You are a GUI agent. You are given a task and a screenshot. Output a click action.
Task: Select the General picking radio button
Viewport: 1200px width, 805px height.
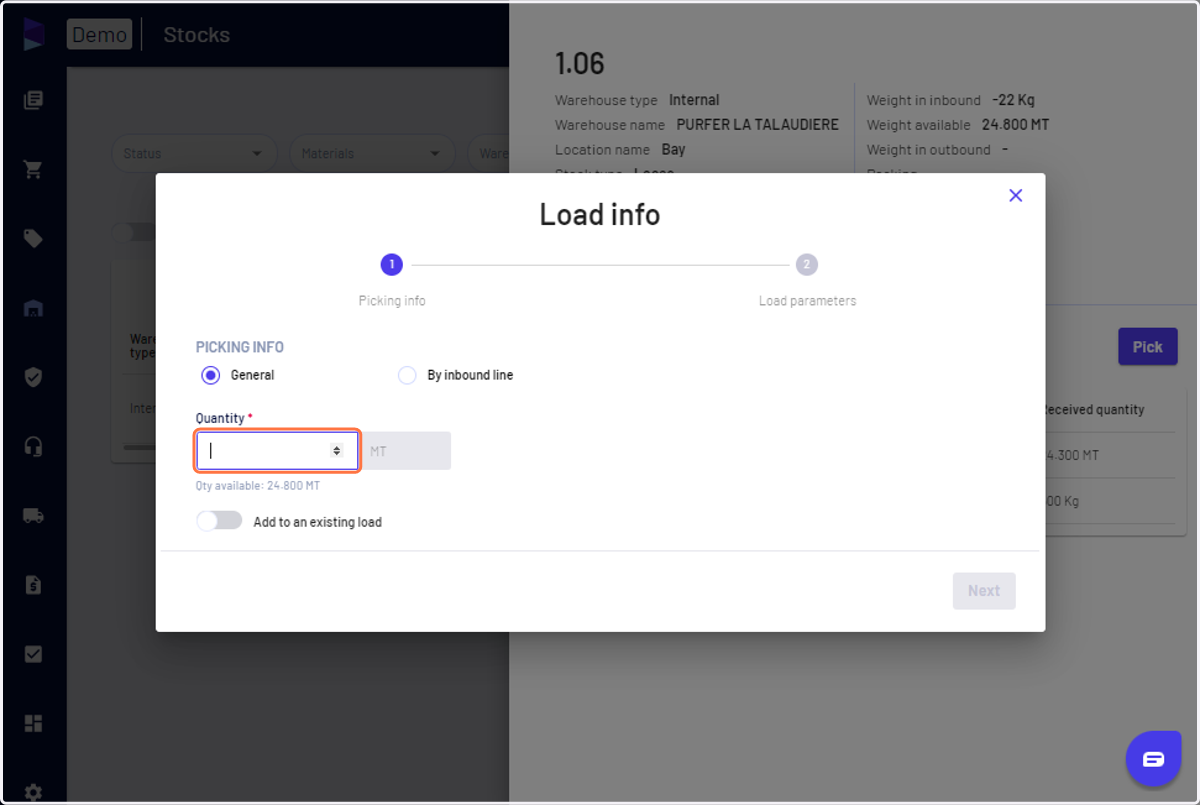(210, 375)
